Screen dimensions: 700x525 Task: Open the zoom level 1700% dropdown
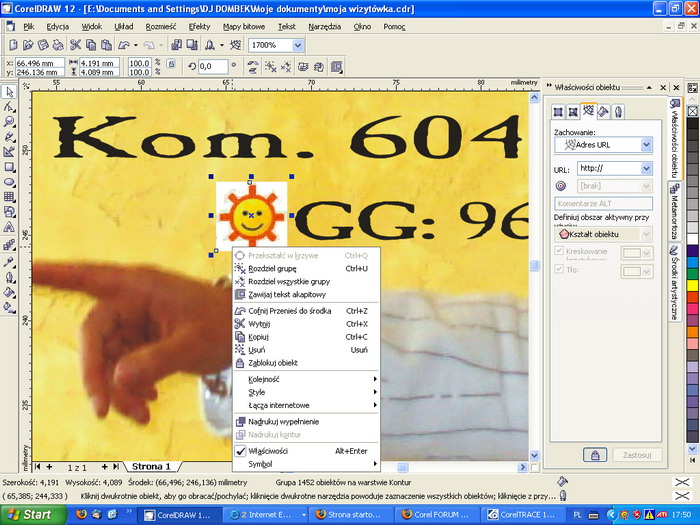pos(297,45)
